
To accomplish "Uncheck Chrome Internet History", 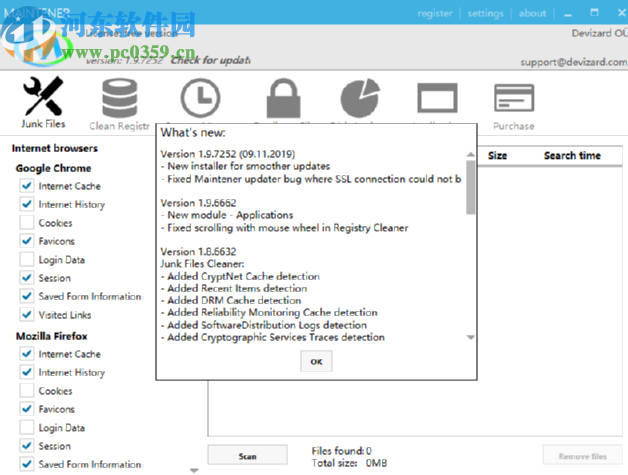I will pos(27,204).
